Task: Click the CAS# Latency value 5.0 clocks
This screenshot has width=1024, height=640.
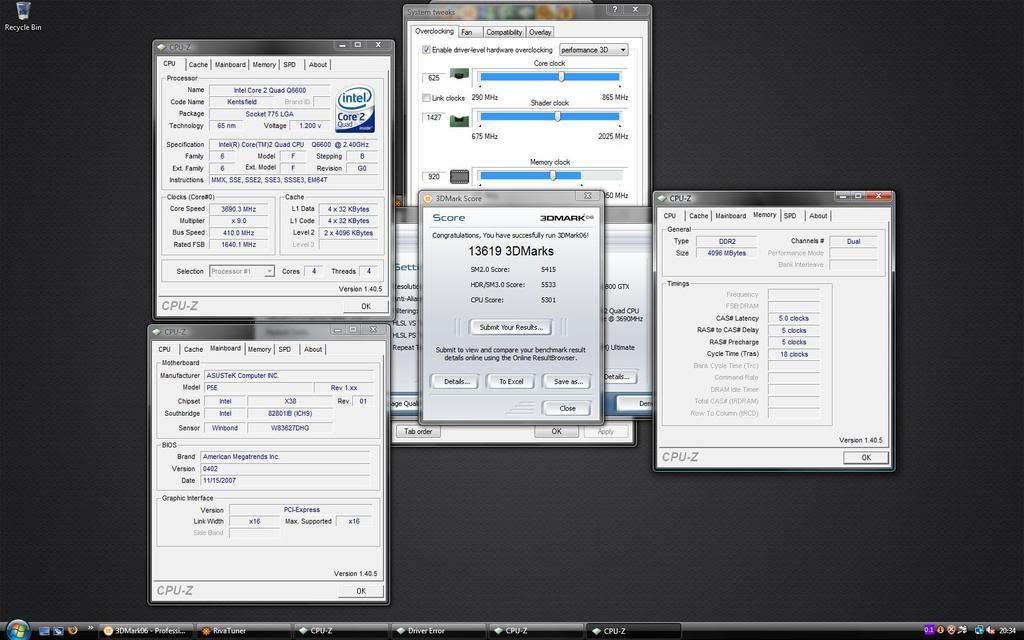Action: pos(793,318)
